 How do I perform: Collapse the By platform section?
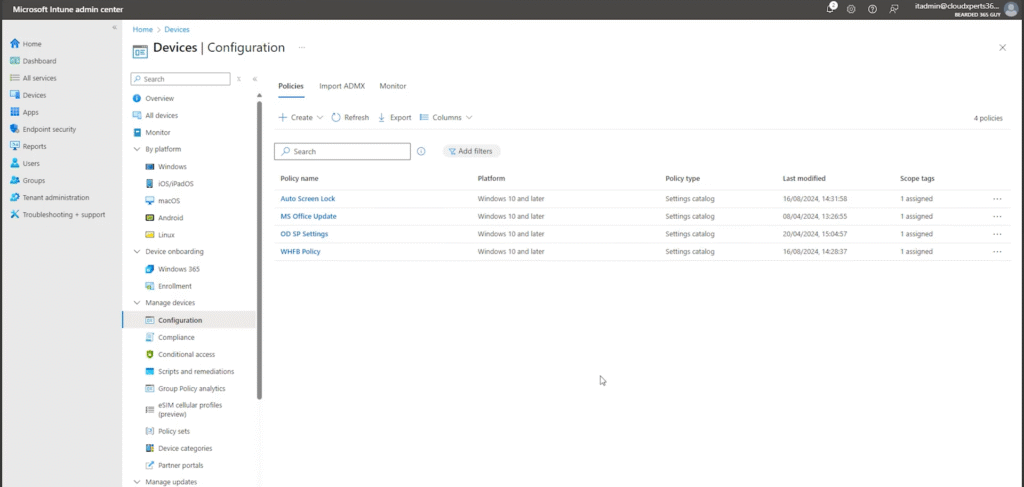(137, 149)
